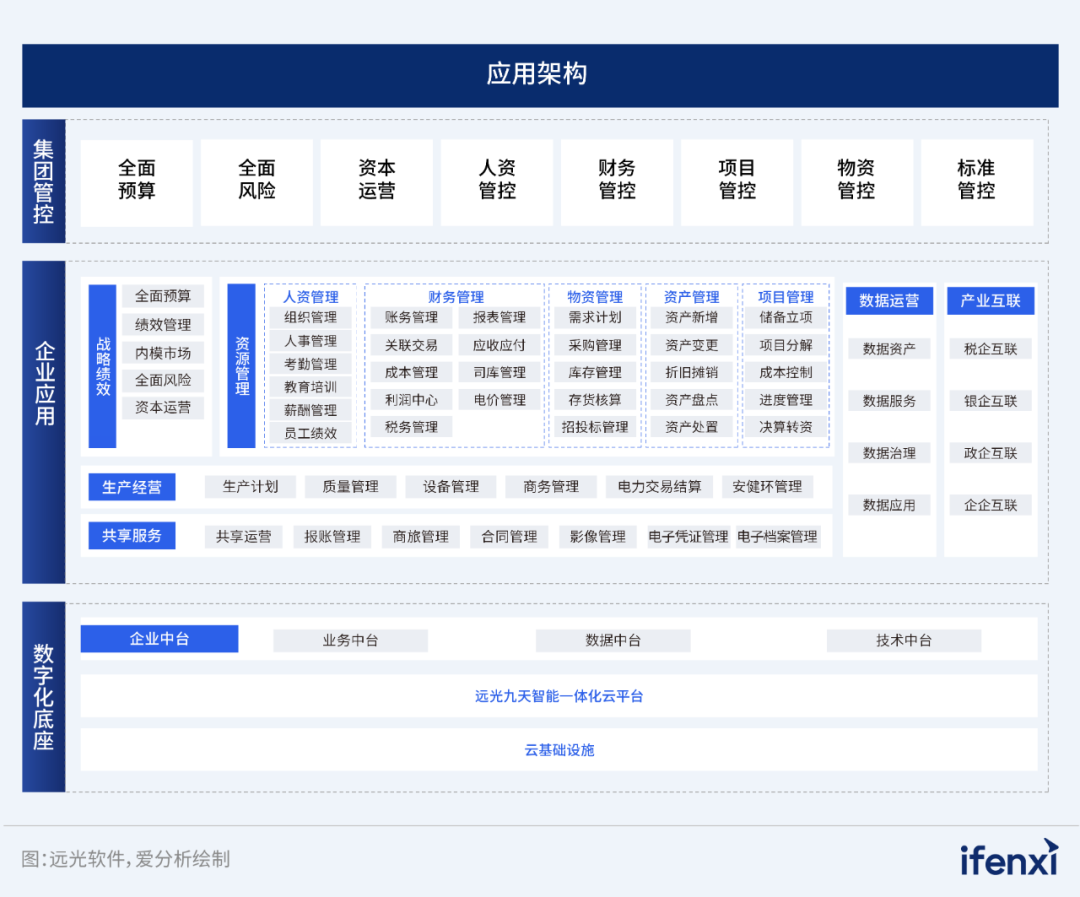Select the 资本运营 module
Viewport: 1080px width, 897px height.
click(x=376, y=182)
